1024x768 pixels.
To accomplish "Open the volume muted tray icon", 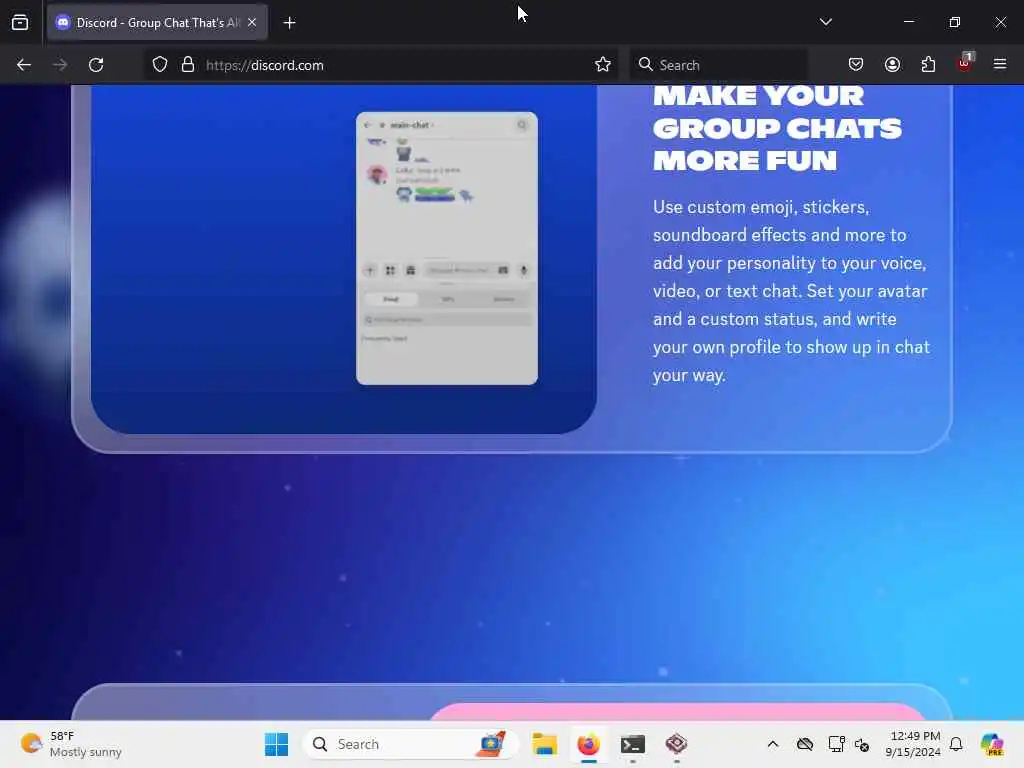I will coord(862,744).
